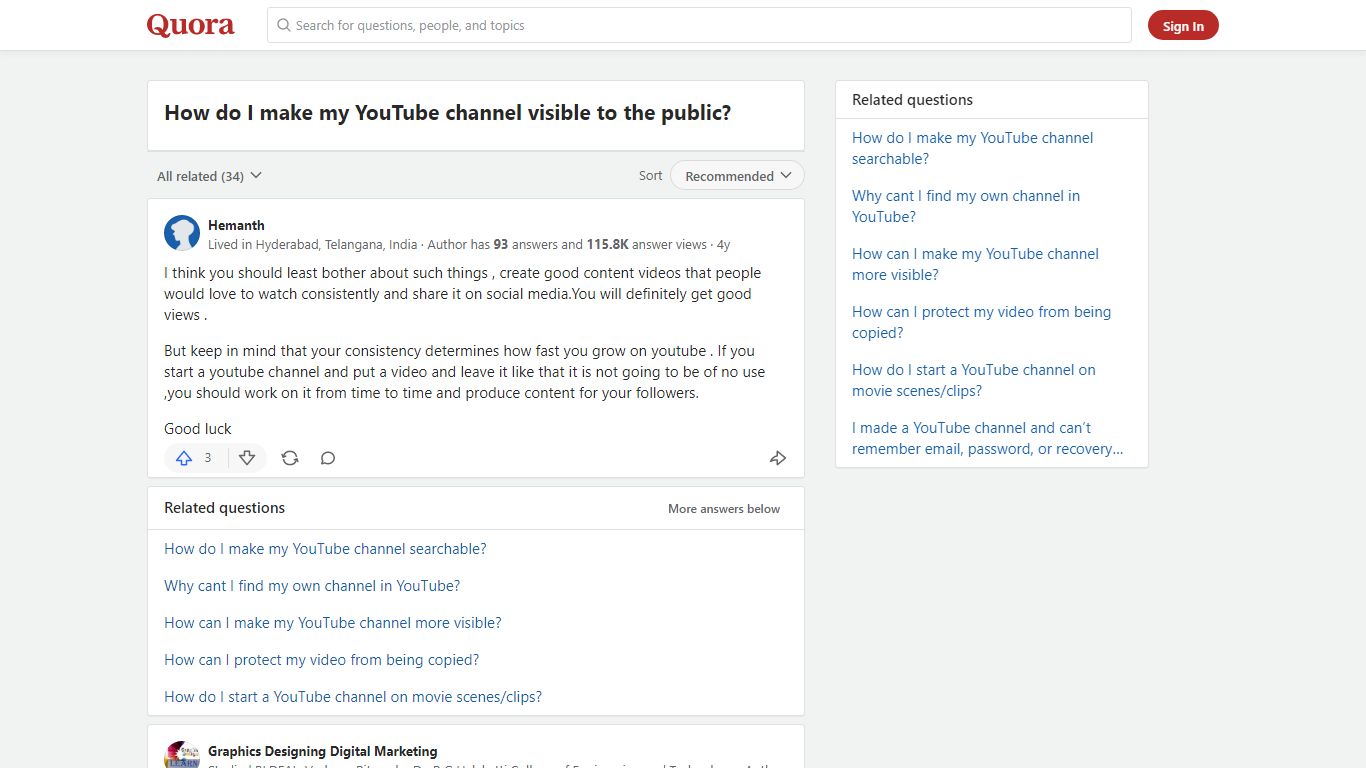Focus the Quora search field
Image resolution: width=1366 pixels, height=768 pixels.
pyautogui.click(x=699, y=25)
